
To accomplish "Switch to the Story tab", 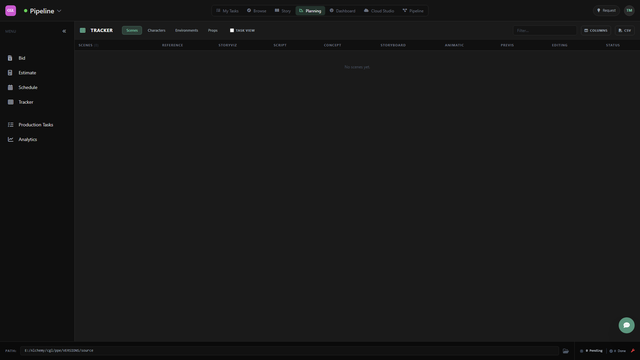I will click(282, 11).
